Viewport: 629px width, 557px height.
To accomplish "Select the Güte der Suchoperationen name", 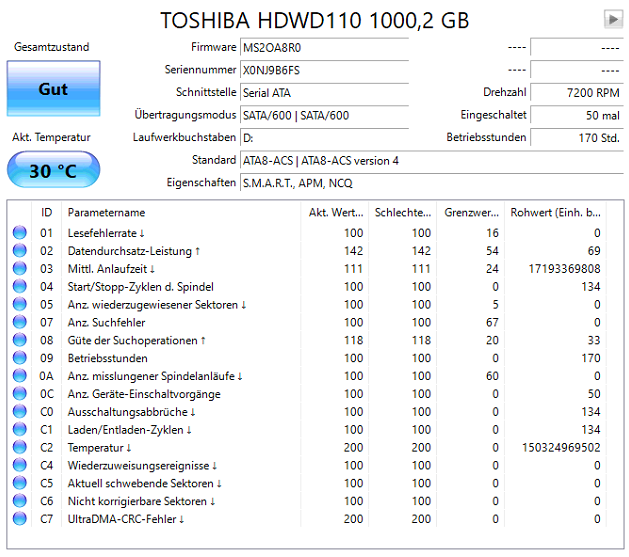I will [x=136, y=340].
